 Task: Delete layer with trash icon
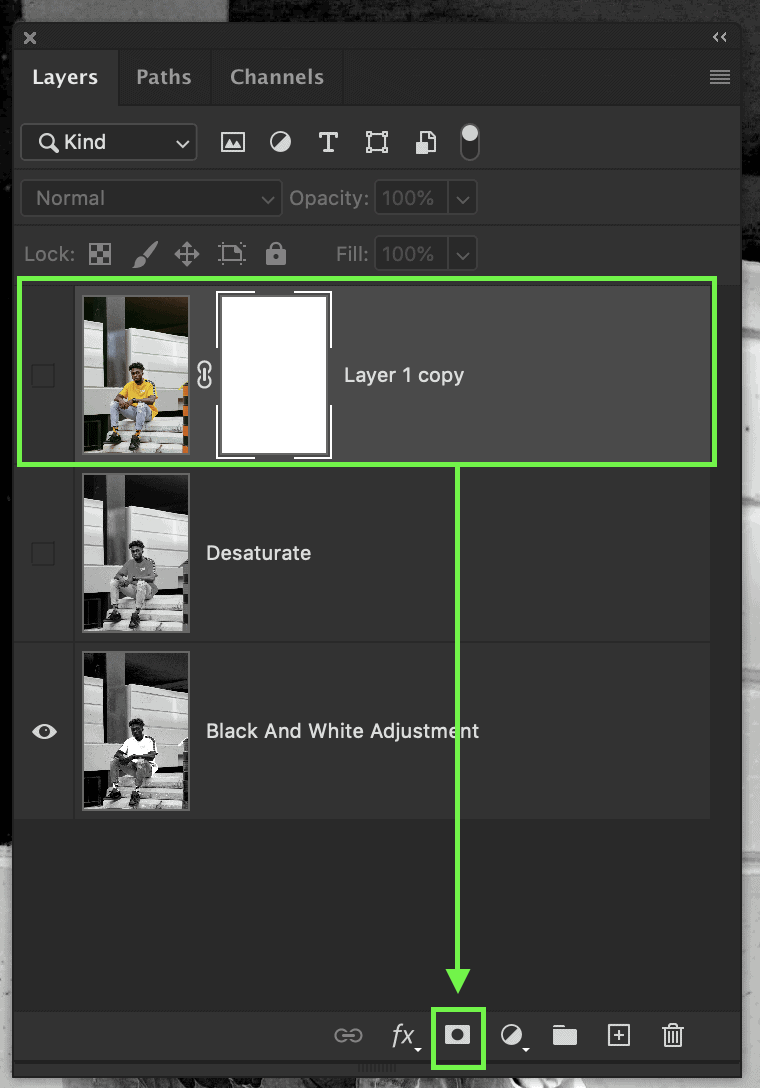(673, 1035)
